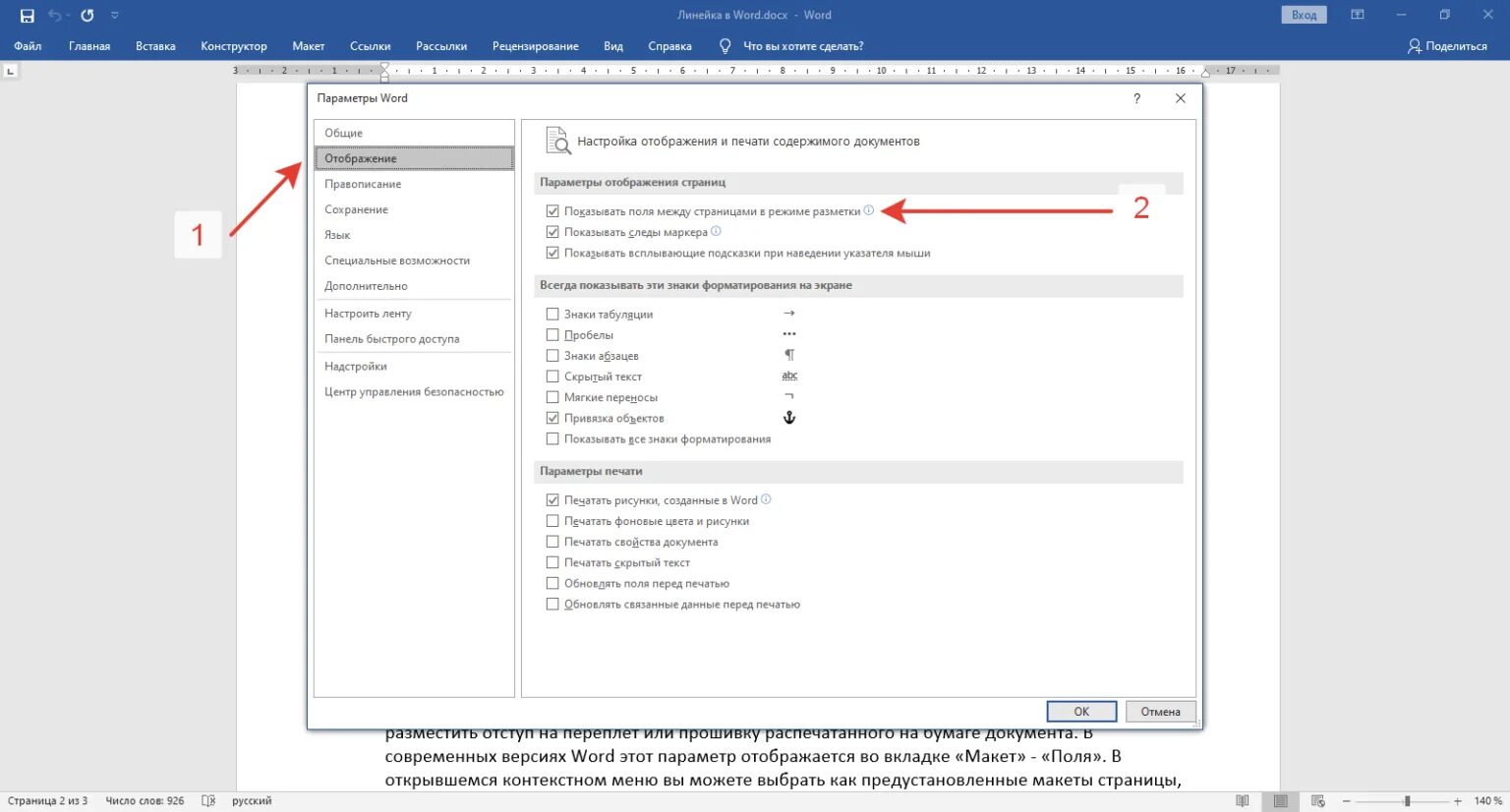The height and width of the screenshot is (812, 1510).
Task: Click Страница 2 из 3 in status bar
Action: (47, 801)
